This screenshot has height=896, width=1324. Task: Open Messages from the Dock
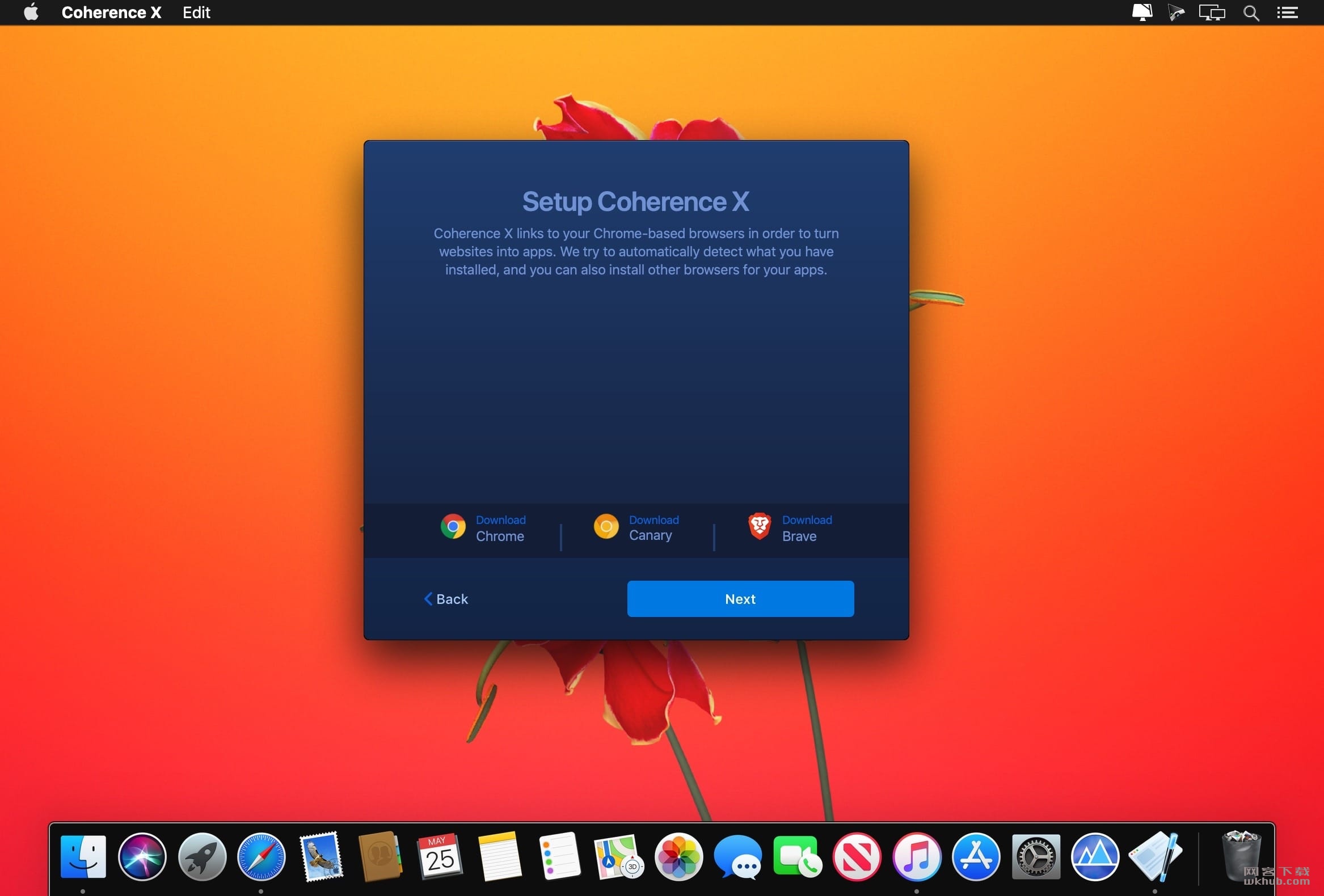click(x=738, y=856)
